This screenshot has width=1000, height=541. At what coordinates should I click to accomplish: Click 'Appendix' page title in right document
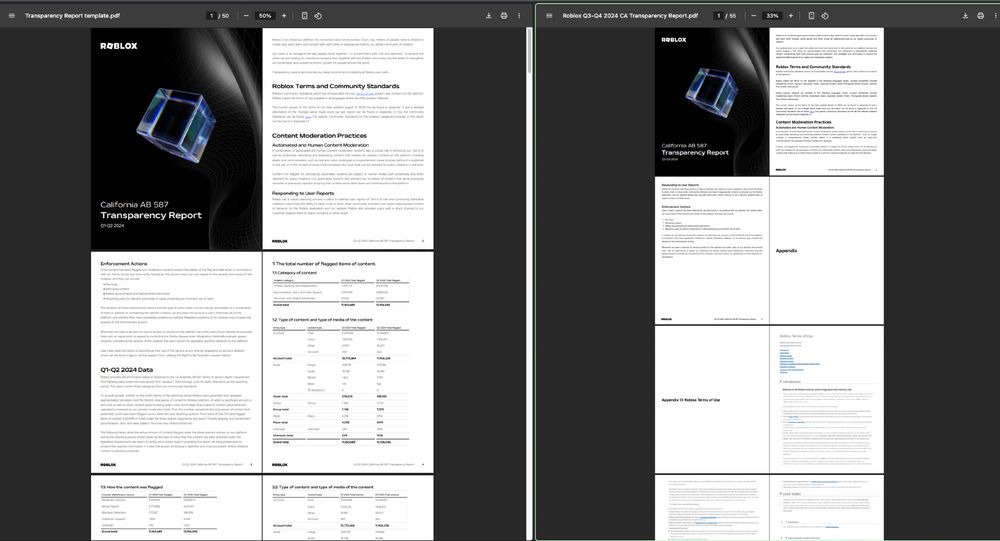point(786,251)
